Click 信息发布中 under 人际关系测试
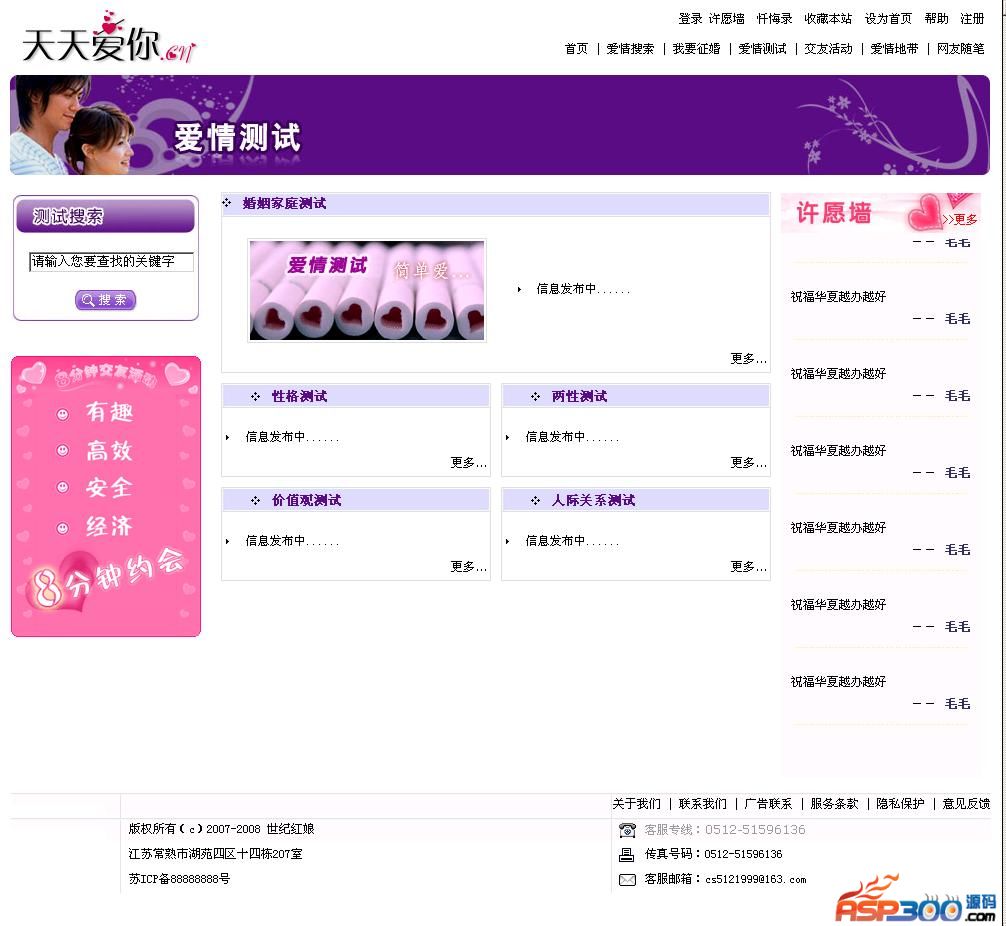The width and height of the screenshot is (1006, 926). 572,541
